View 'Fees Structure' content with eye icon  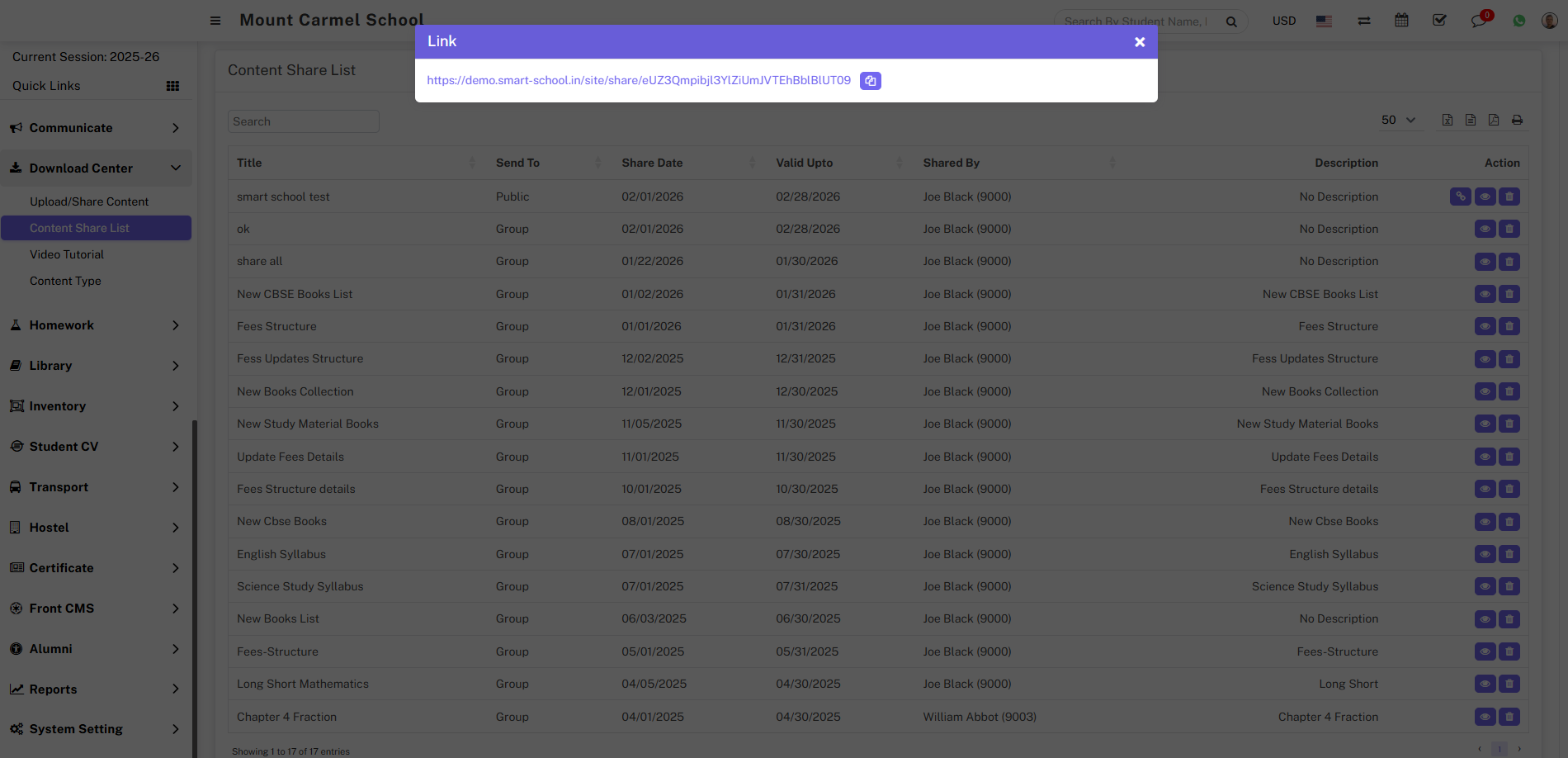(1485, 327)
